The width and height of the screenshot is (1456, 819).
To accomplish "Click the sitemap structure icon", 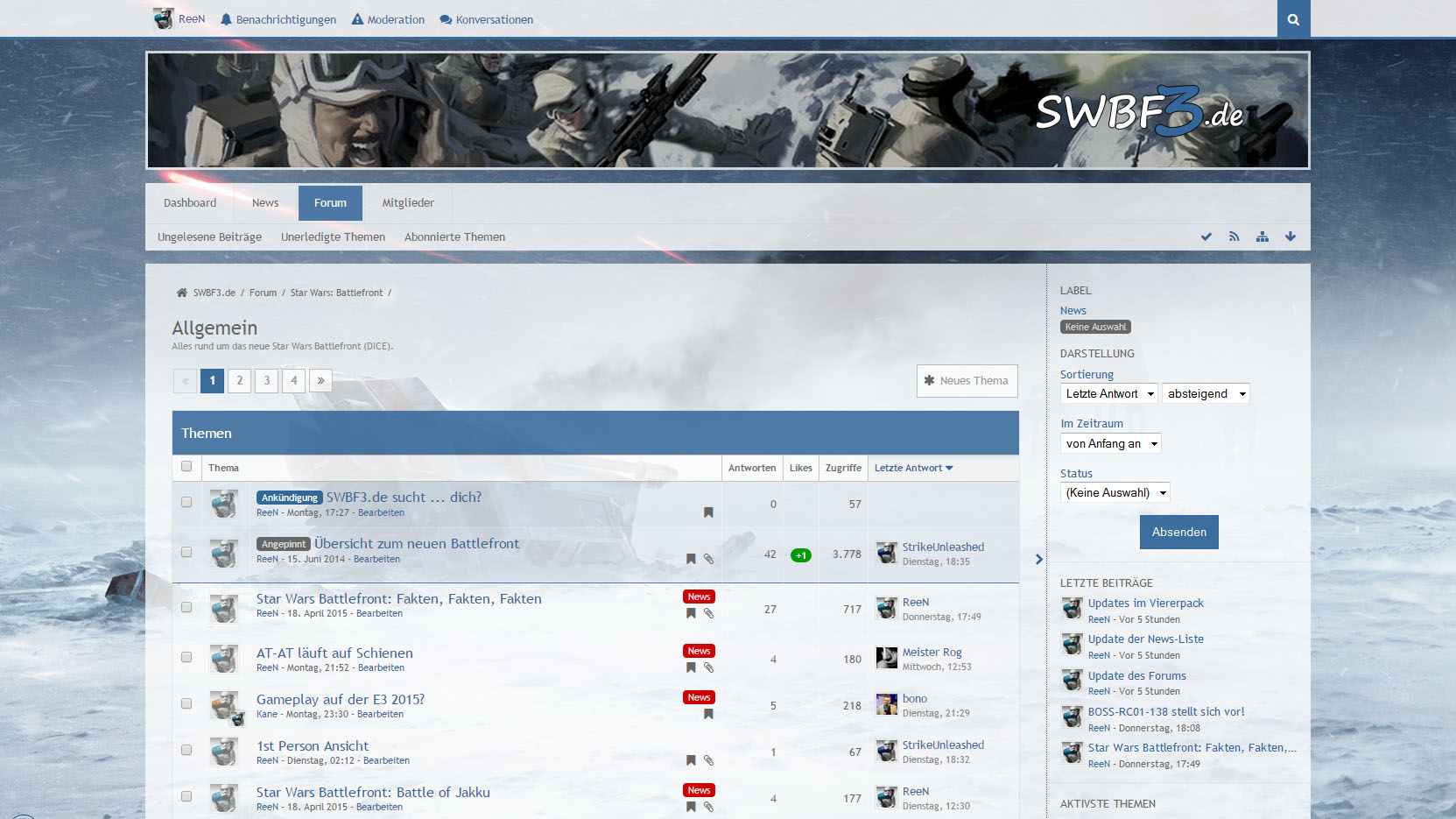I will point(1263,237).
